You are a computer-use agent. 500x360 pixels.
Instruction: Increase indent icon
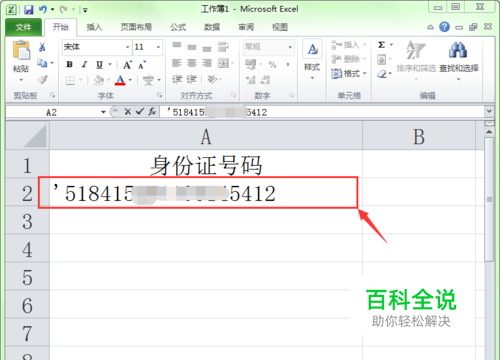(x=191, y=79)
